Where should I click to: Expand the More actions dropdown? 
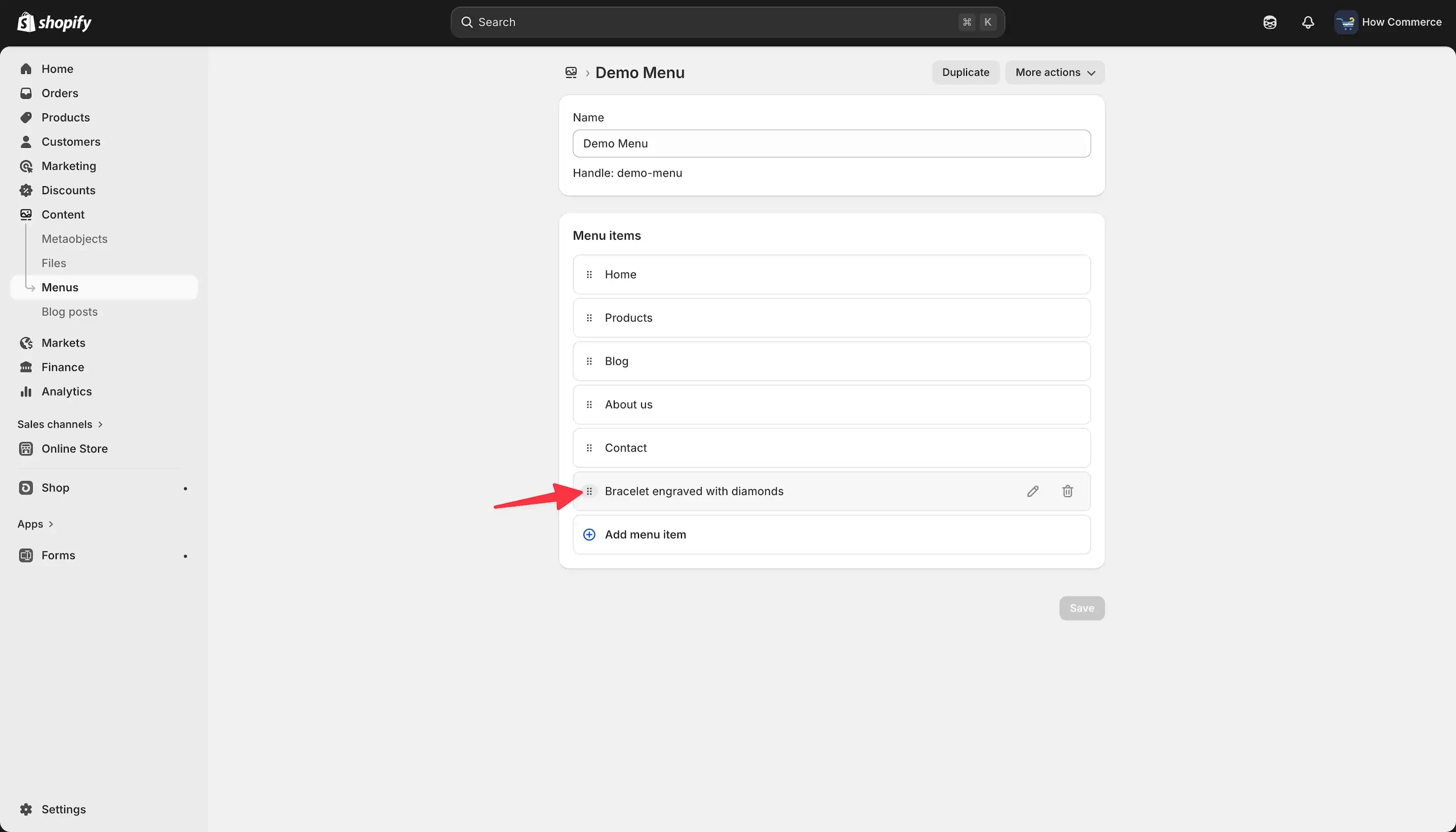coord(1055,72)
